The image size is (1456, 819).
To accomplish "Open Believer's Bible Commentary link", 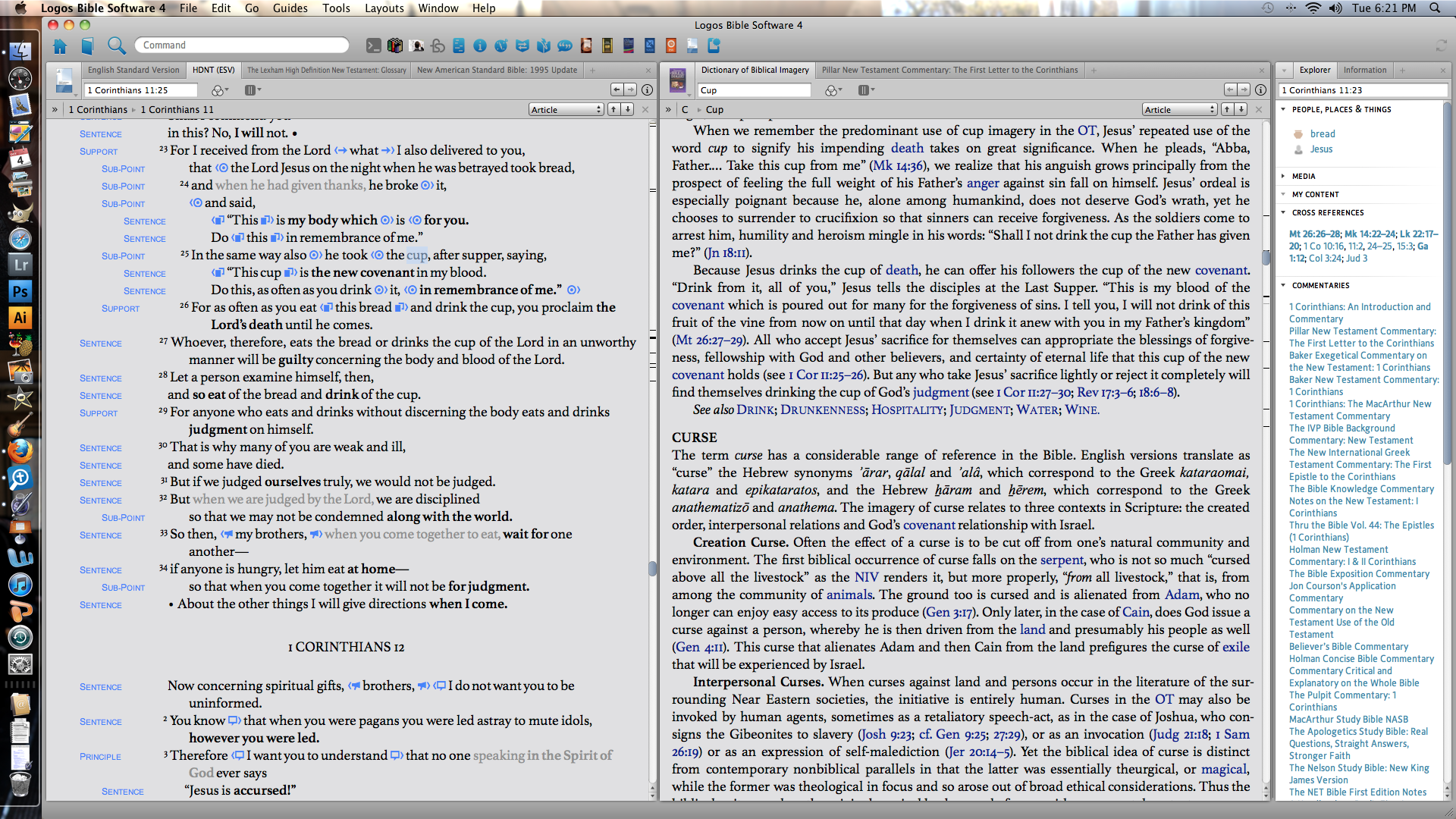I will pyautogui.click(x=1348, y=647).
